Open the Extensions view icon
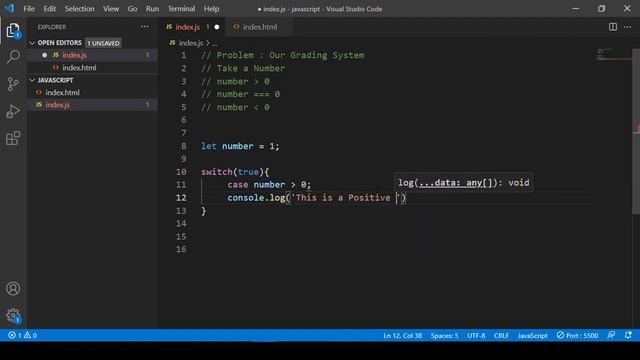The image size is (640, 360). 13,138
